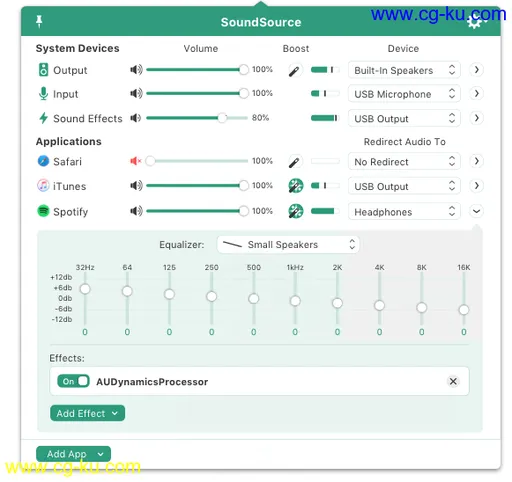Open Equalizer Small Speakers preset dropdown

[x=288, y=245]
